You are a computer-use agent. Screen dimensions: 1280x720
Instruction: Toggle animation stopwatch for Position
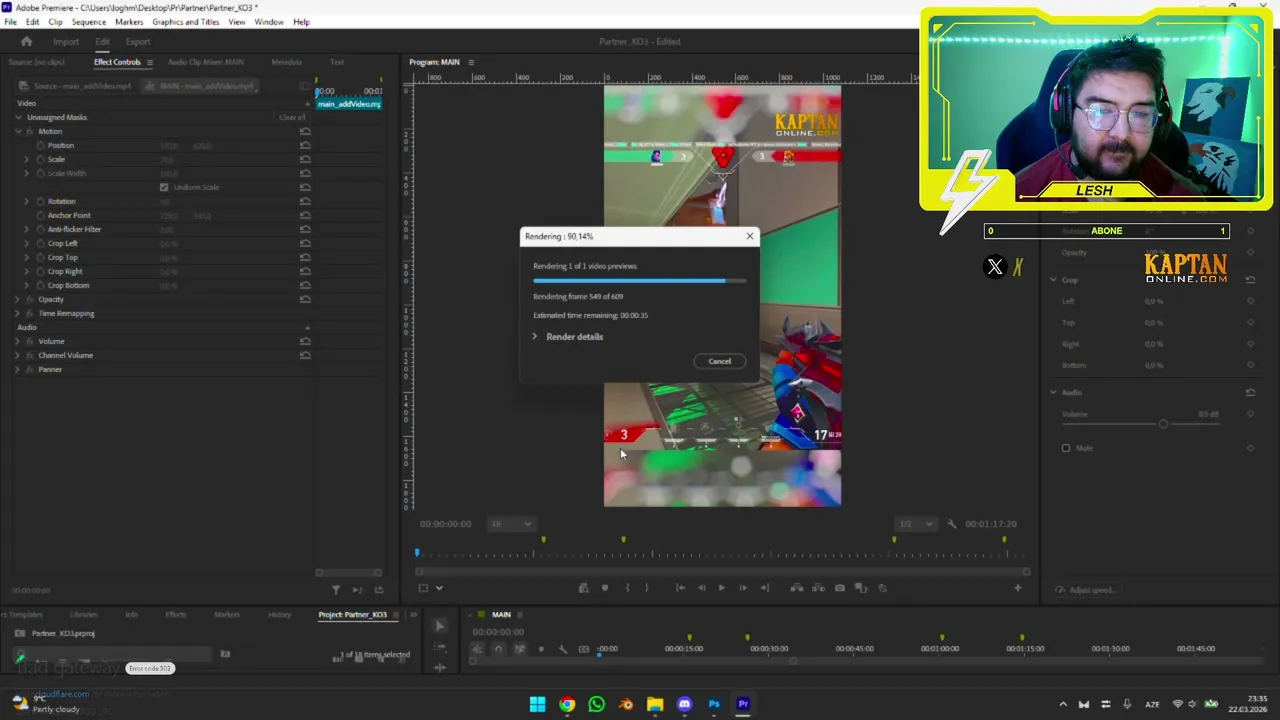pyautogui.click(x=41, y=146)
